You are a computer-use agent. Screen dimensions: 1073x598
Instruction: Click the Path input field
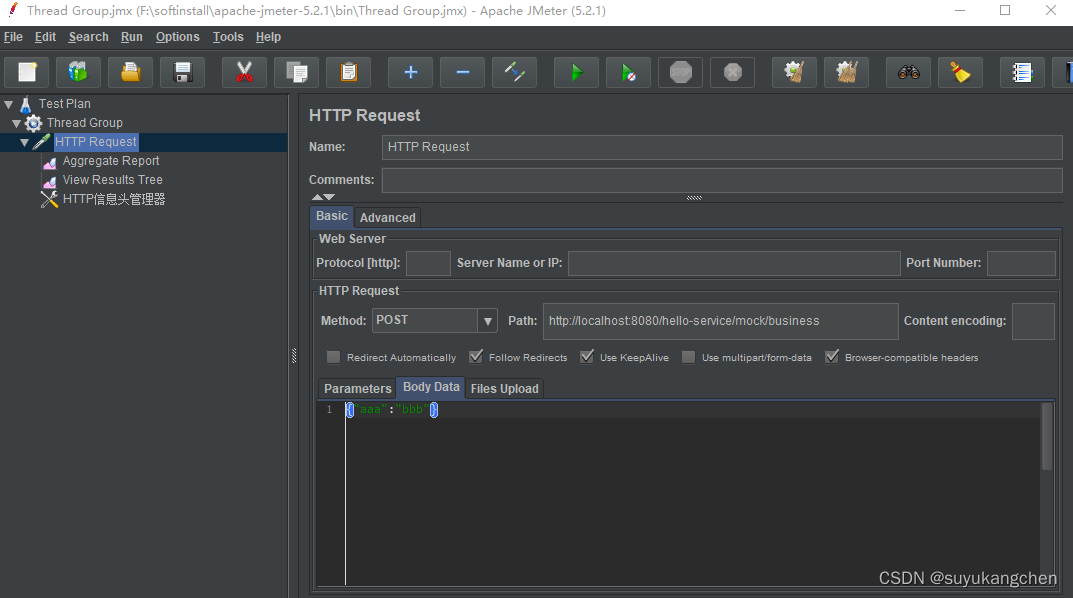click(x=721, y=322)
